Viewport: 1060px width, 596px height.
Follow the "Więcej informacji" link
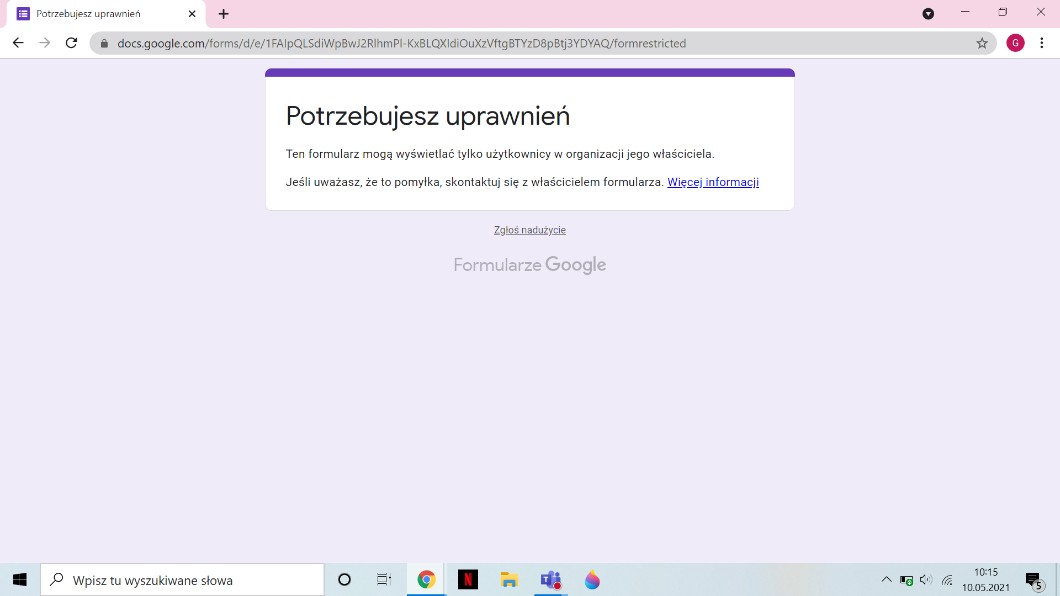pyautogui.click(x=713, y=182)
